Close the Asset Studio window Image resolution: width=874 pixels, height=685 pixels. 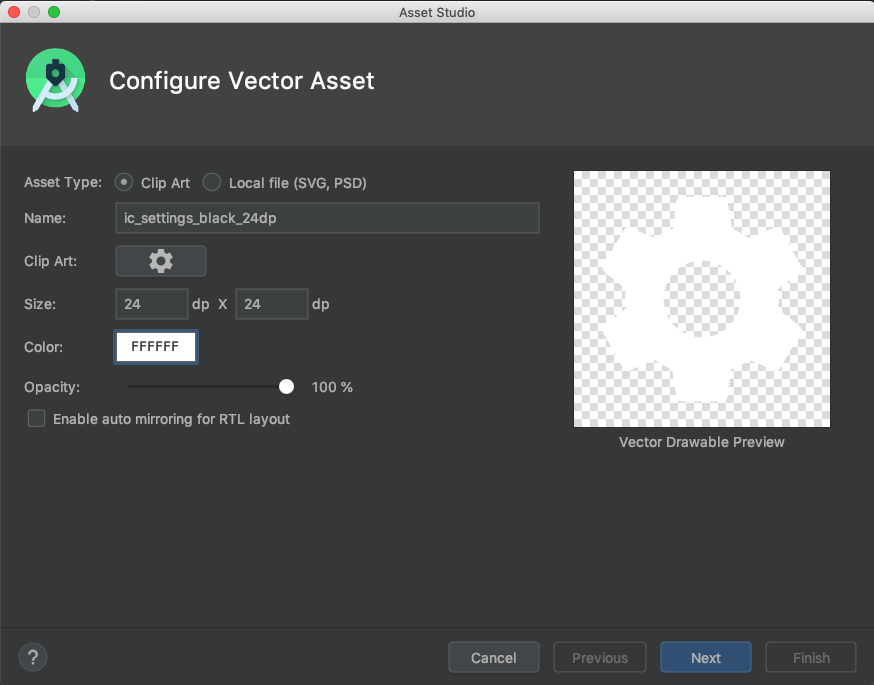(14, 12)
